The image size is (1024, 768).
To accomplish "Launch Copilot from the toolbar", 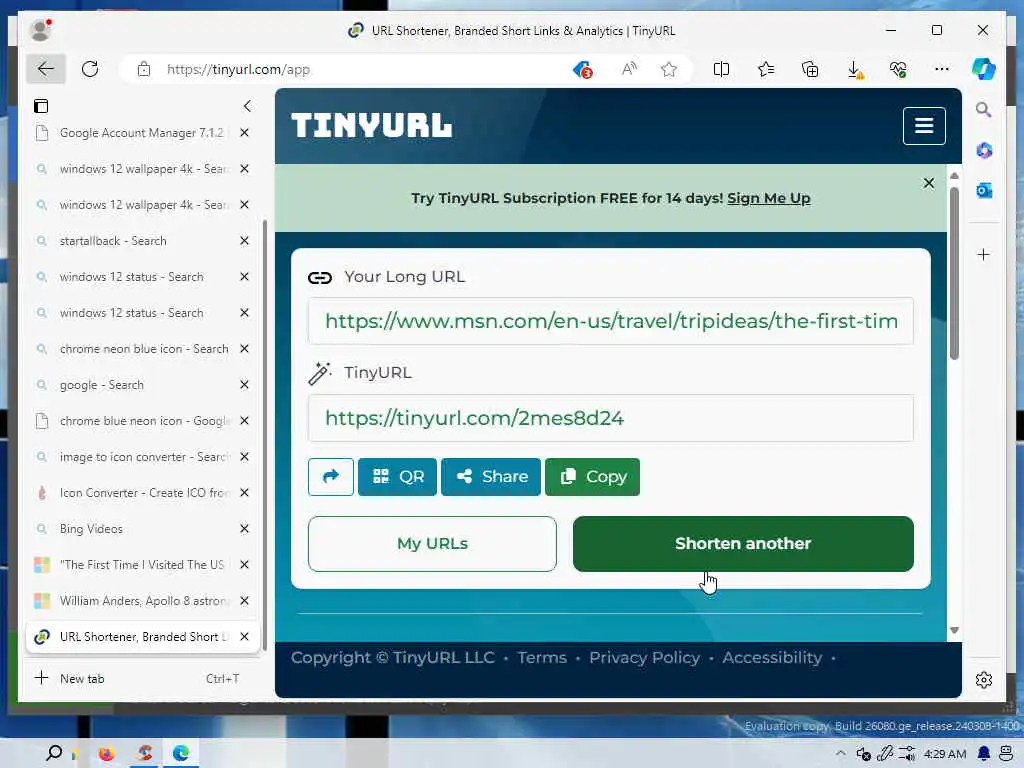I will (984, 69).
